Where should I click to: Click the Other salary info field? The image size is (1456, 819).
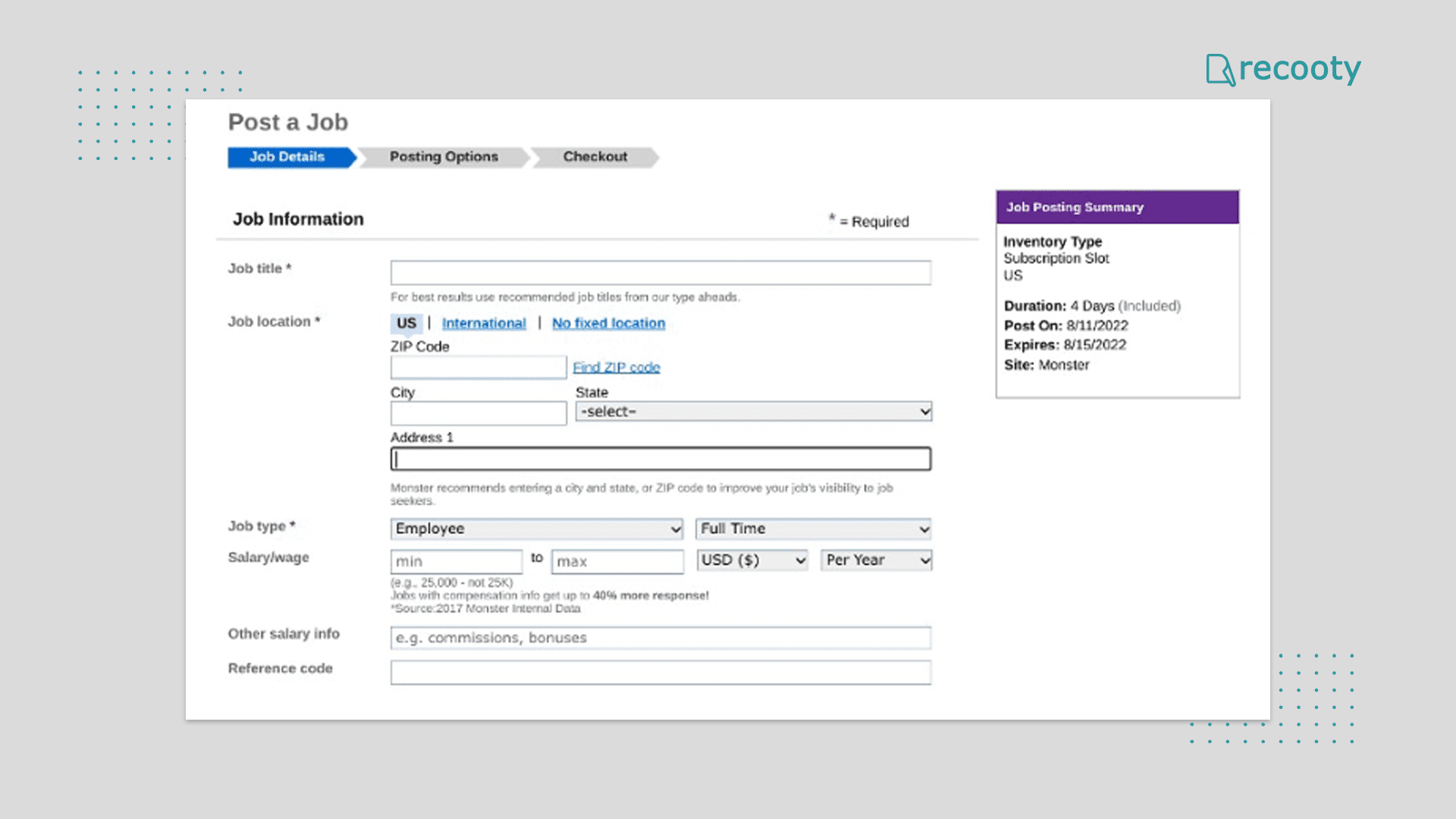(x=660, y=638)
